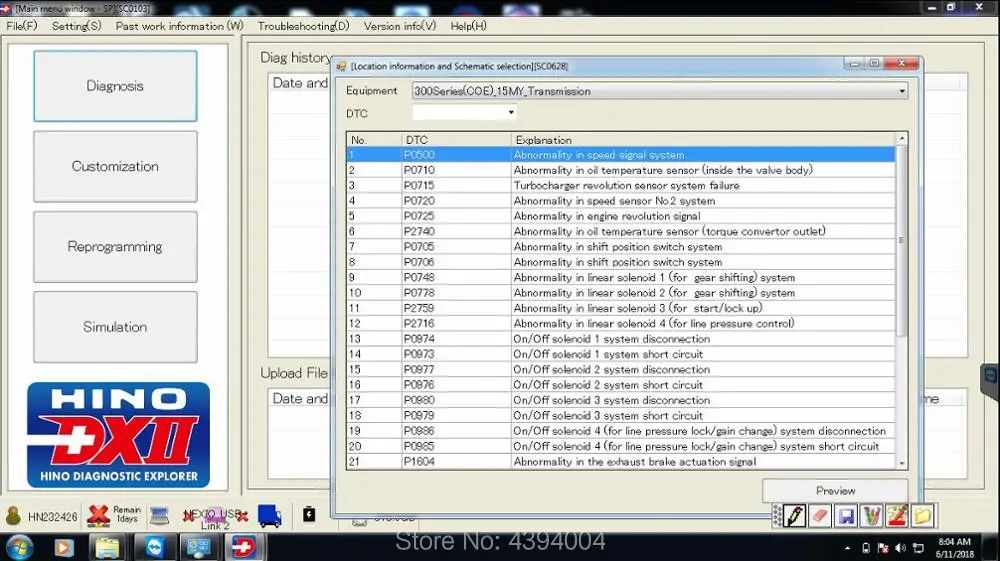The height and width of the screenshot is (561, 1000).
Task: Select row P0778 linear solenoid 2
Action: click(621, 293)
